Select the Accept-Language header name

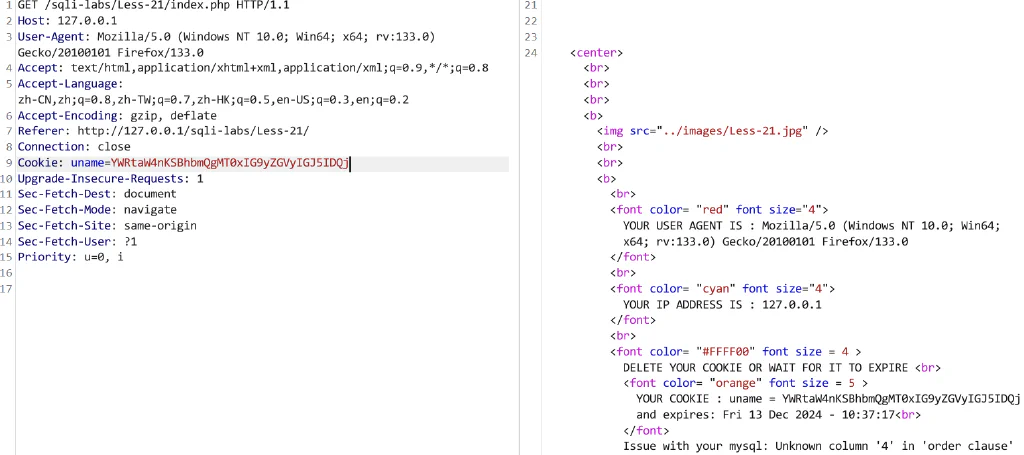[70, 84]
